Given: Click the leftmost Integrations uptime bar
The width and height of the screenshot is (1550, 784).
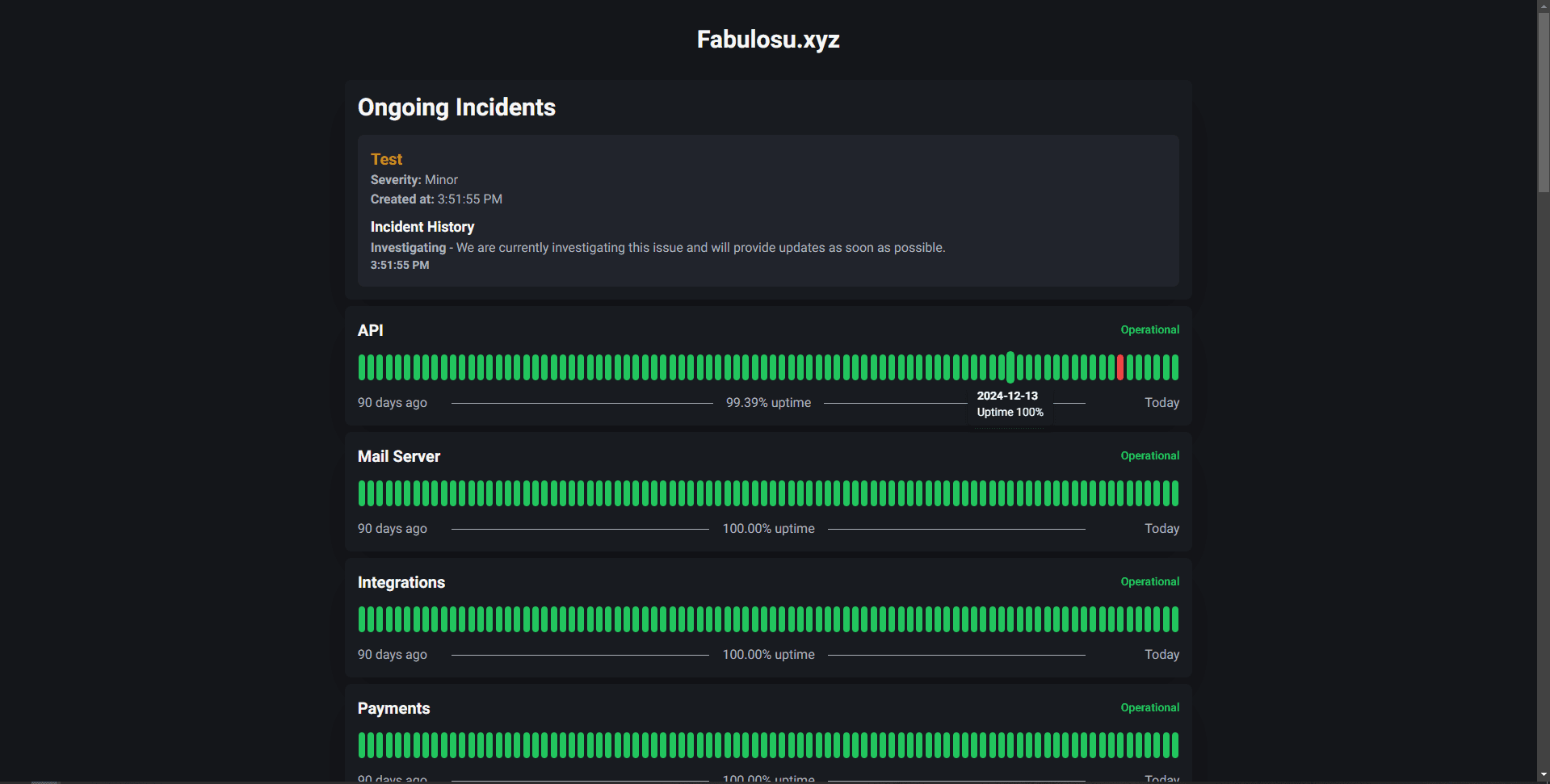Looking at the screenshot, I should pos(362,619).
